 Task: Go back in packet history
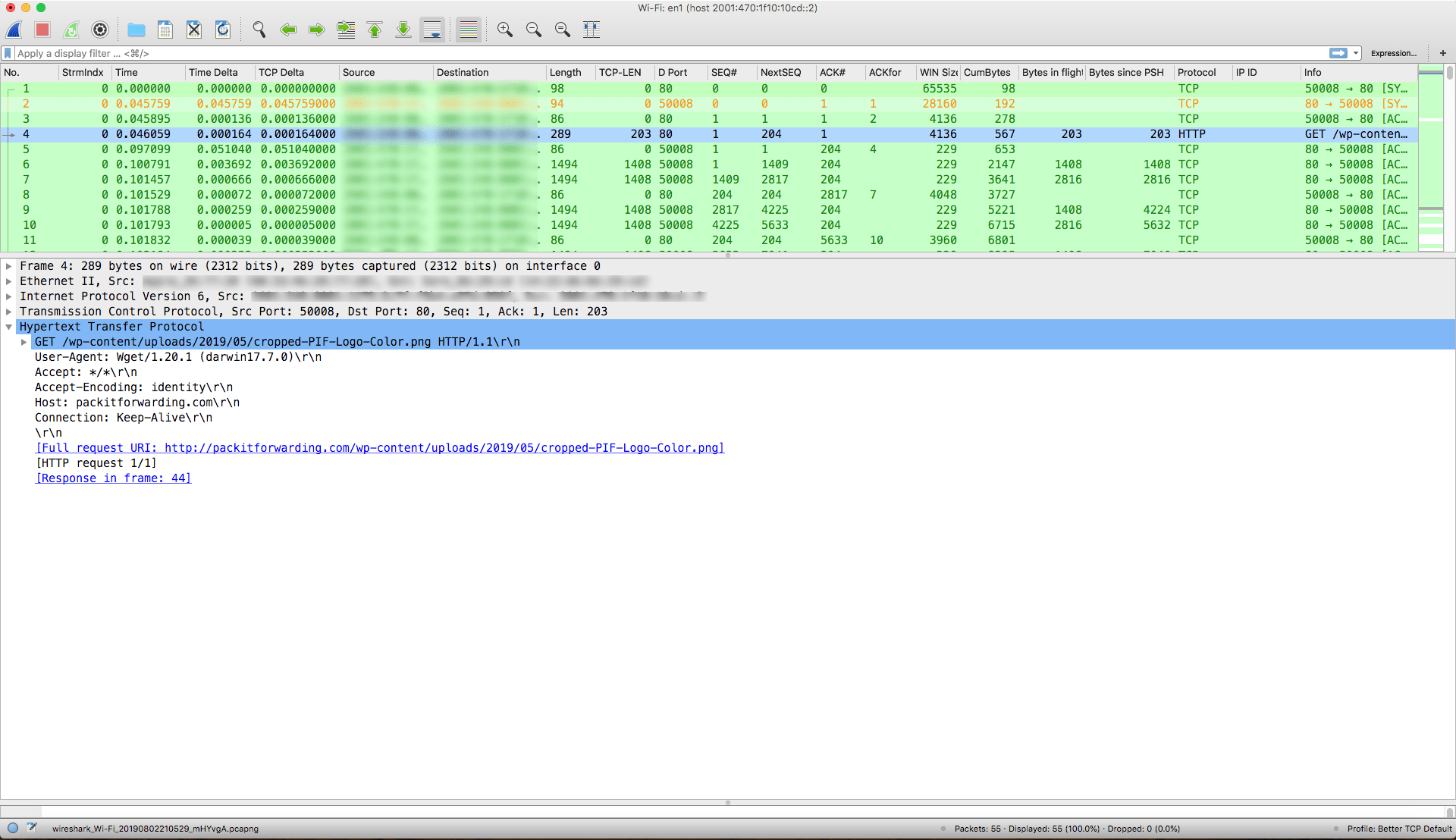coord(288,30)
